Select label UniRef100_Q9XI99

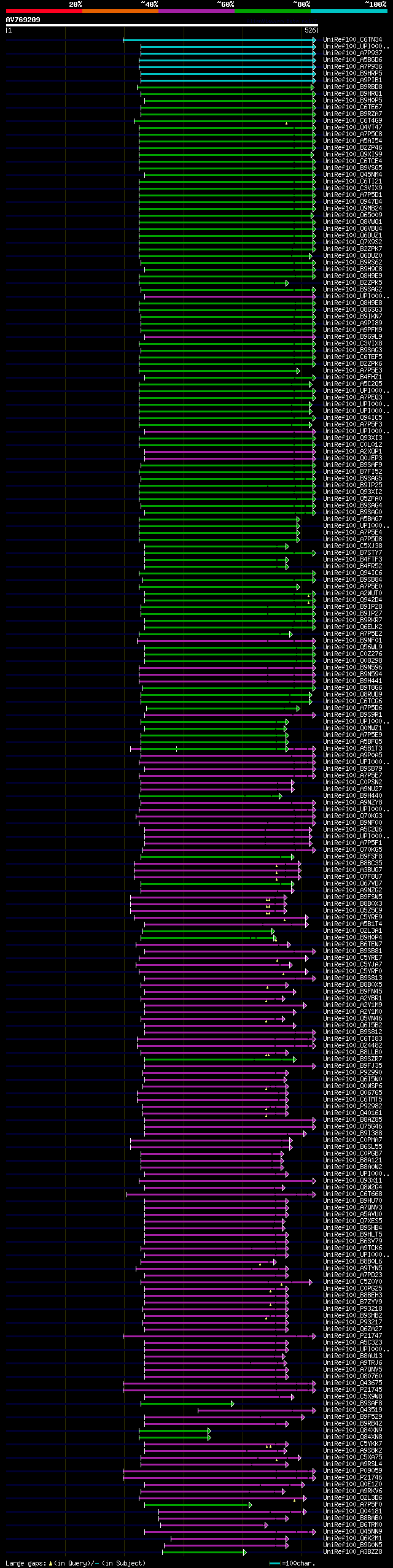pos(352,155)
